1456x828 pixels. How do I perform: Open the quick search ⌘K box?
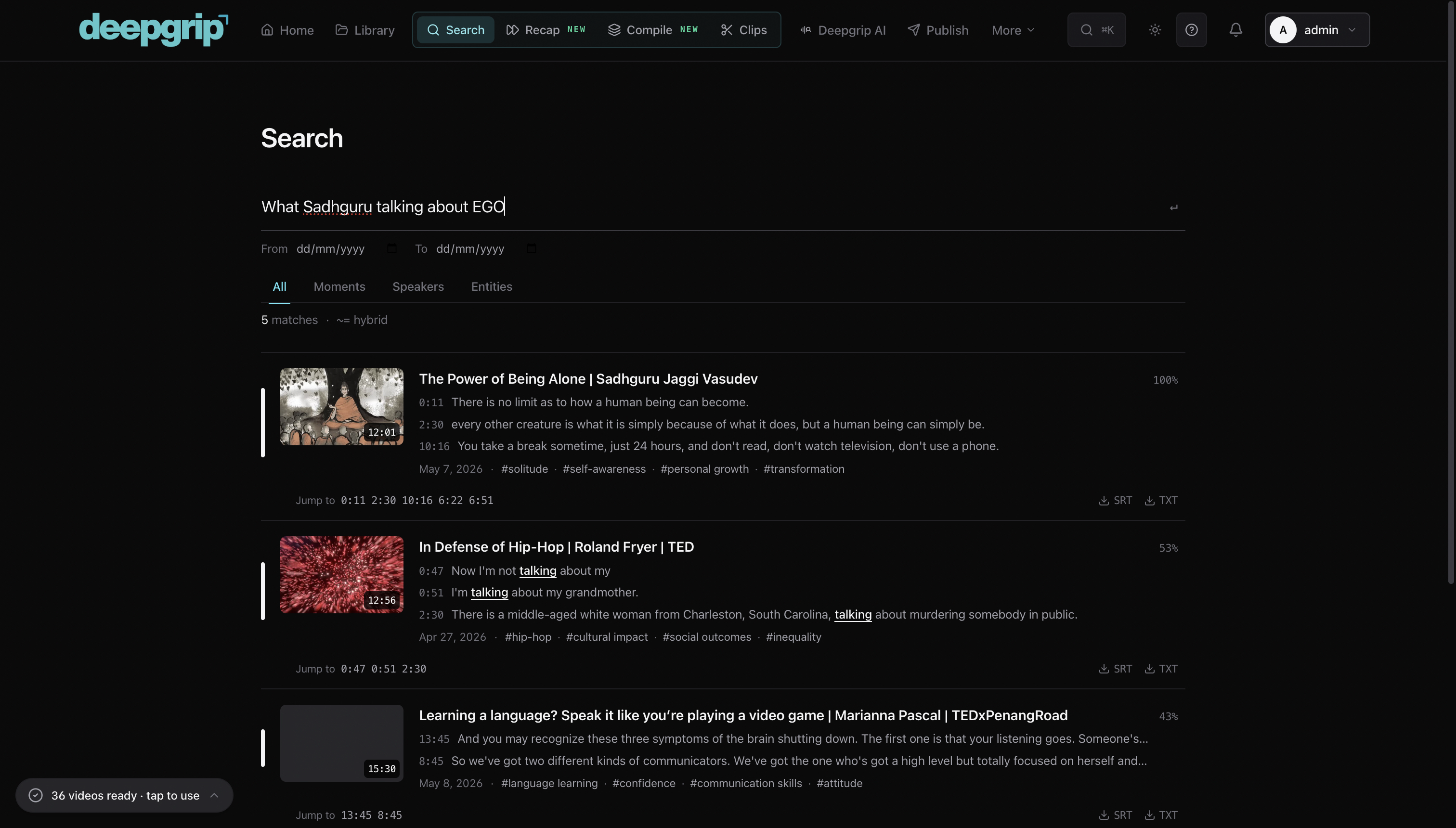[x=1096, y=30]
